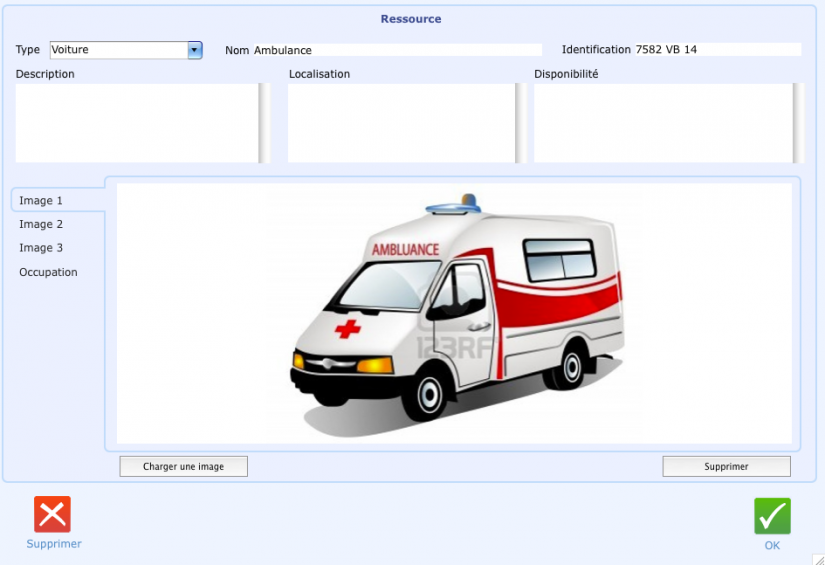Click the Ressource title text

(x=411, y=19)
